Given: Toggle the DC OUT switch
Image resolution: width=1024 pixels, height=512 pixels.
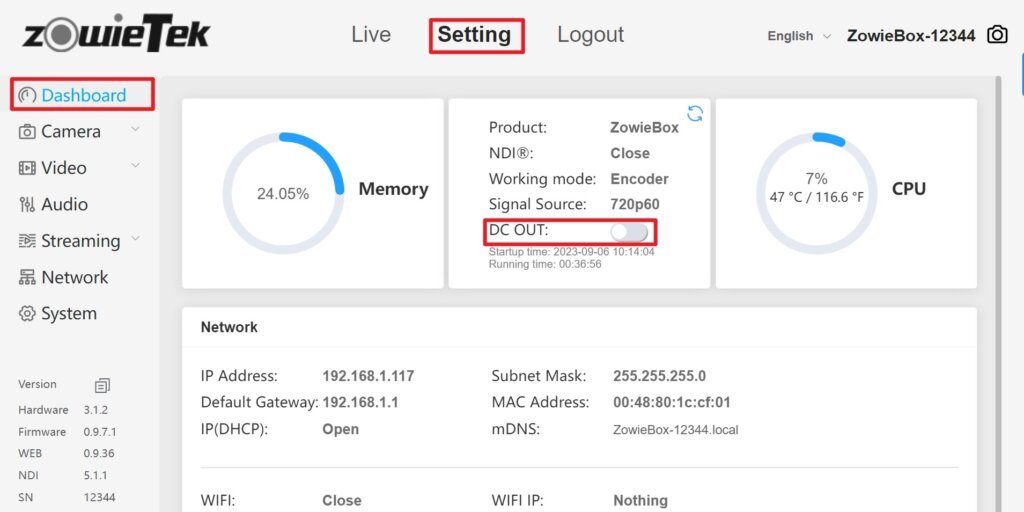Looking at the screenshot, I should coord(630,232).
